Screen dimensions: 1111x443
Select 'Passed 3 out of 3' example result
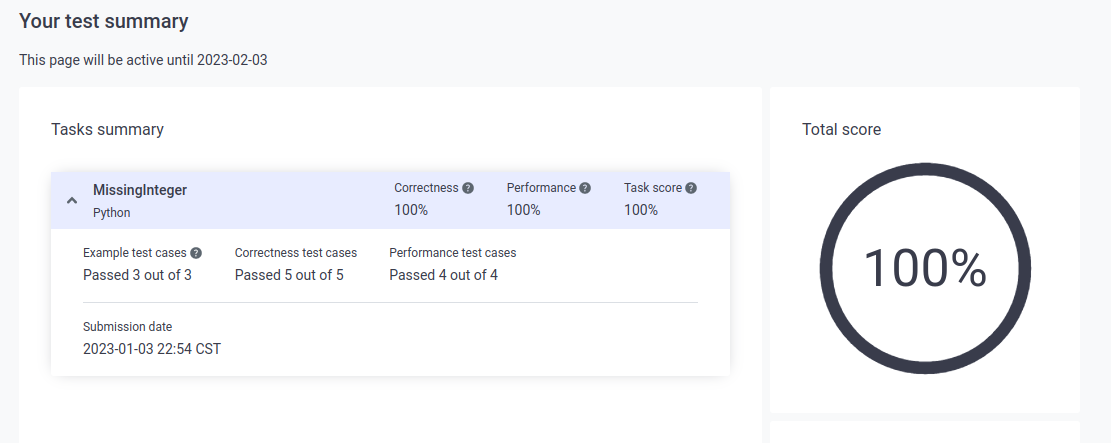pos(137,275)
